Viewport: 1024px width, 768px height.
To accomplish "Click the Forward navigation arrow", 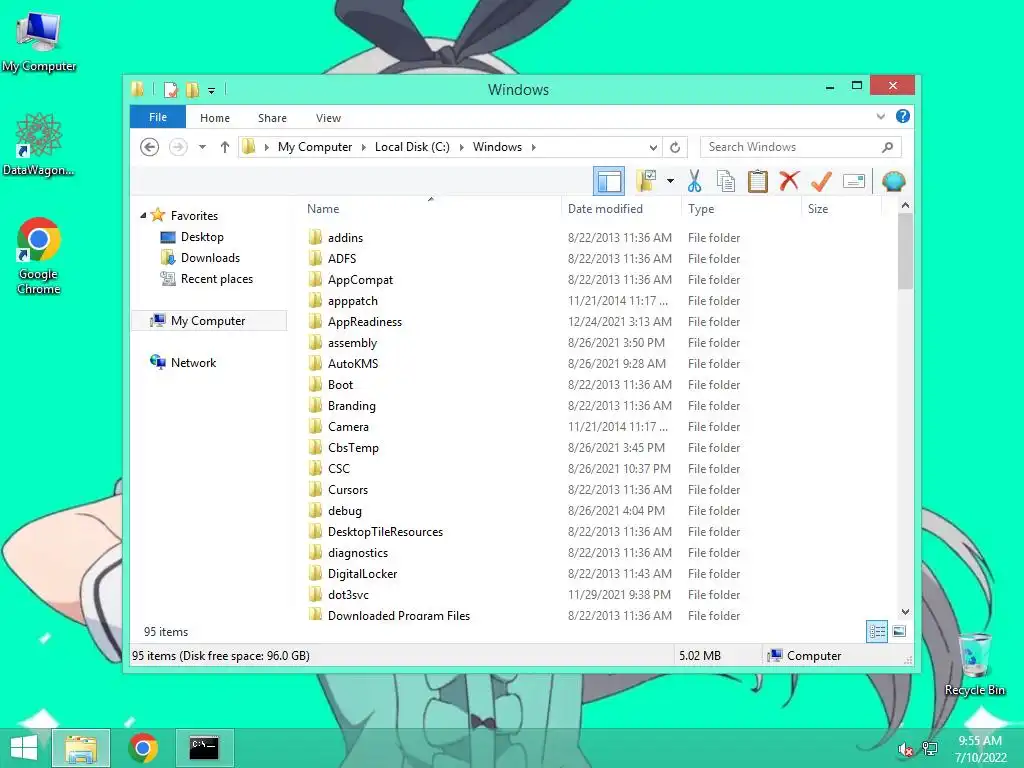I will (x=178, y=147).
